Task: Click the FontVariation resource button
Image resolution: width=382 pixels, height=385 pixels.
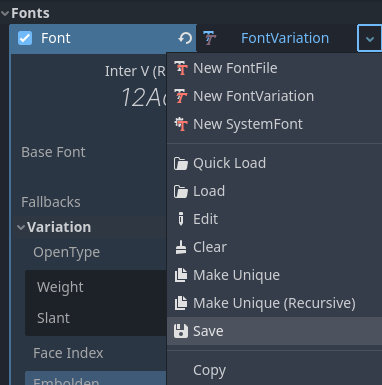Action: pyautogui.click(x=277, y=38)
